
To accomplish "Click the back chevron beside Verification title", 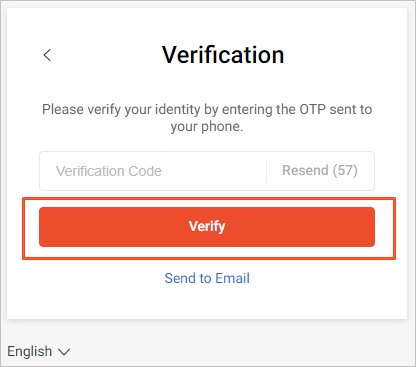I will click(x=47, y=55).
